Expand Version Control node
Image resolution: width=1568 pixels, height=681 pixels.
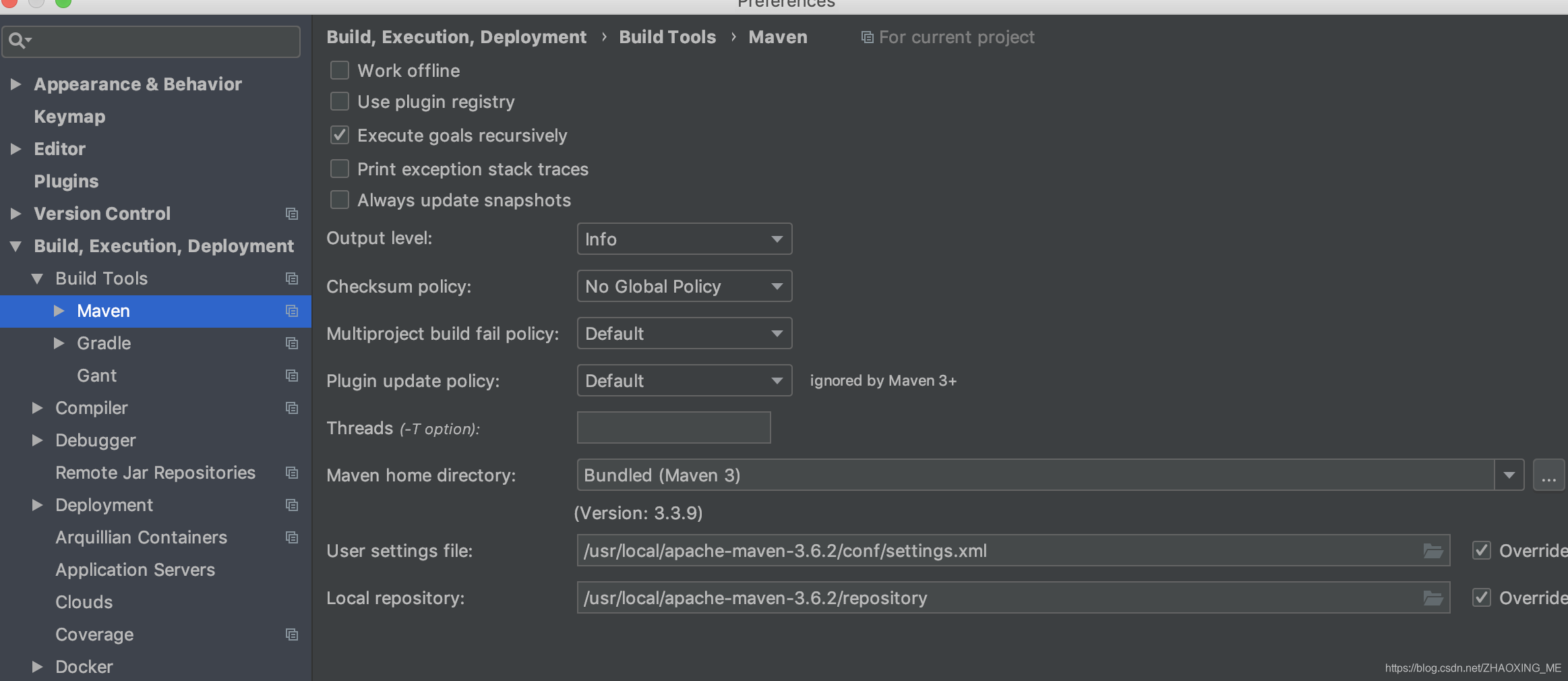coord(16,214)
